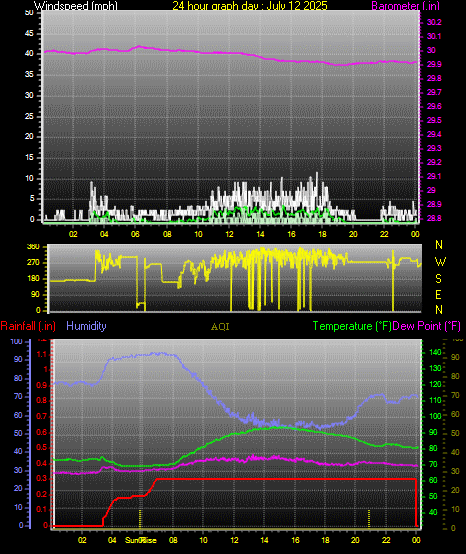The width and height of the screenshot is (466, 554).
Task: Select the 30.1 barometer scale label
Action: pos(434,36)
